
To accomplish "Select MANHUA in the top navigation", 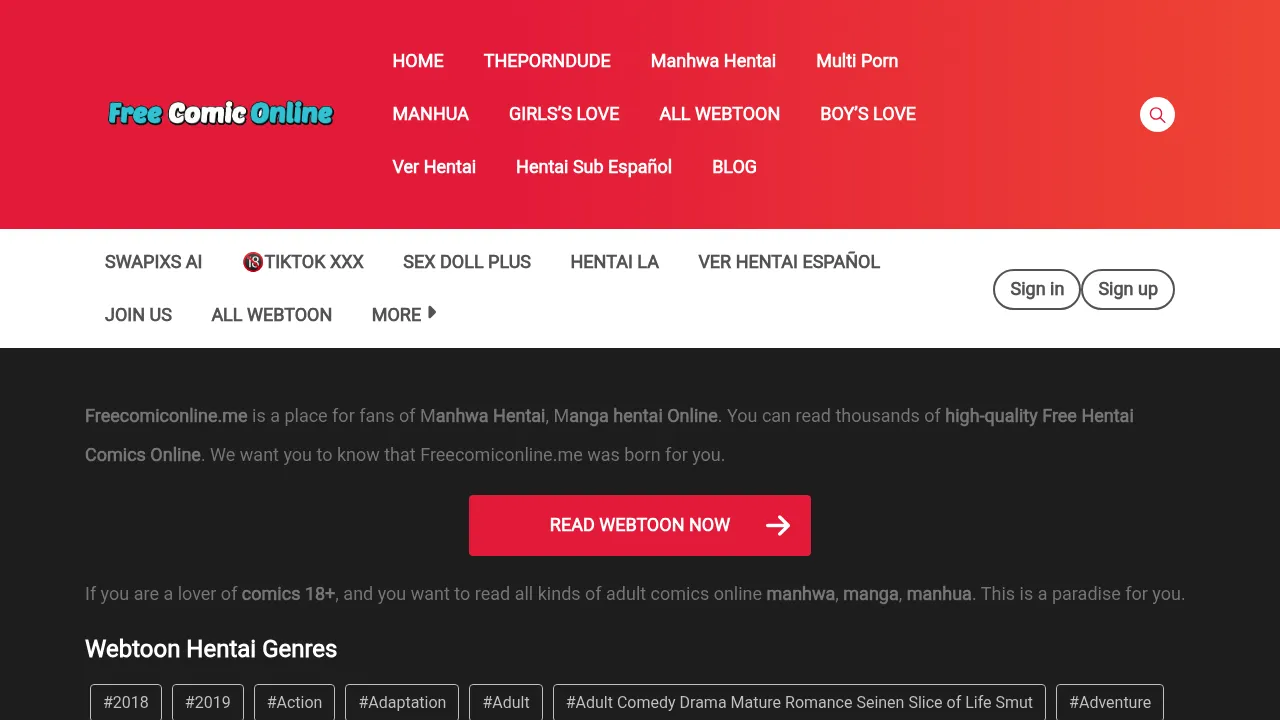I will click(x=430, y=114).
